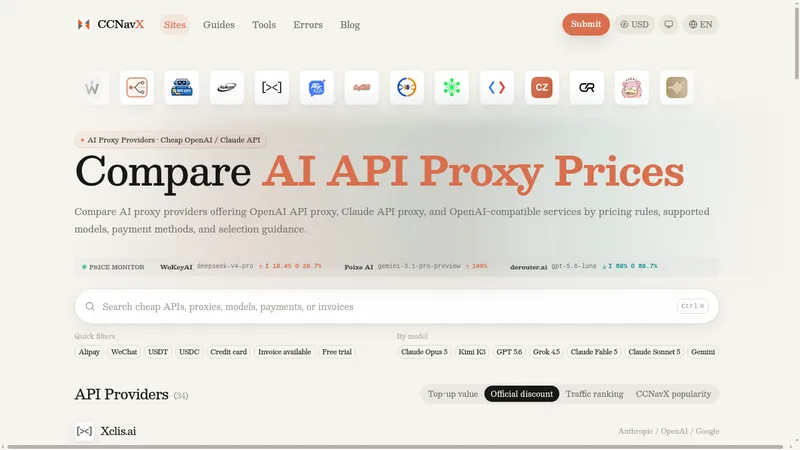Open the blue chat-bubble API provider icon

click(317, 88)
